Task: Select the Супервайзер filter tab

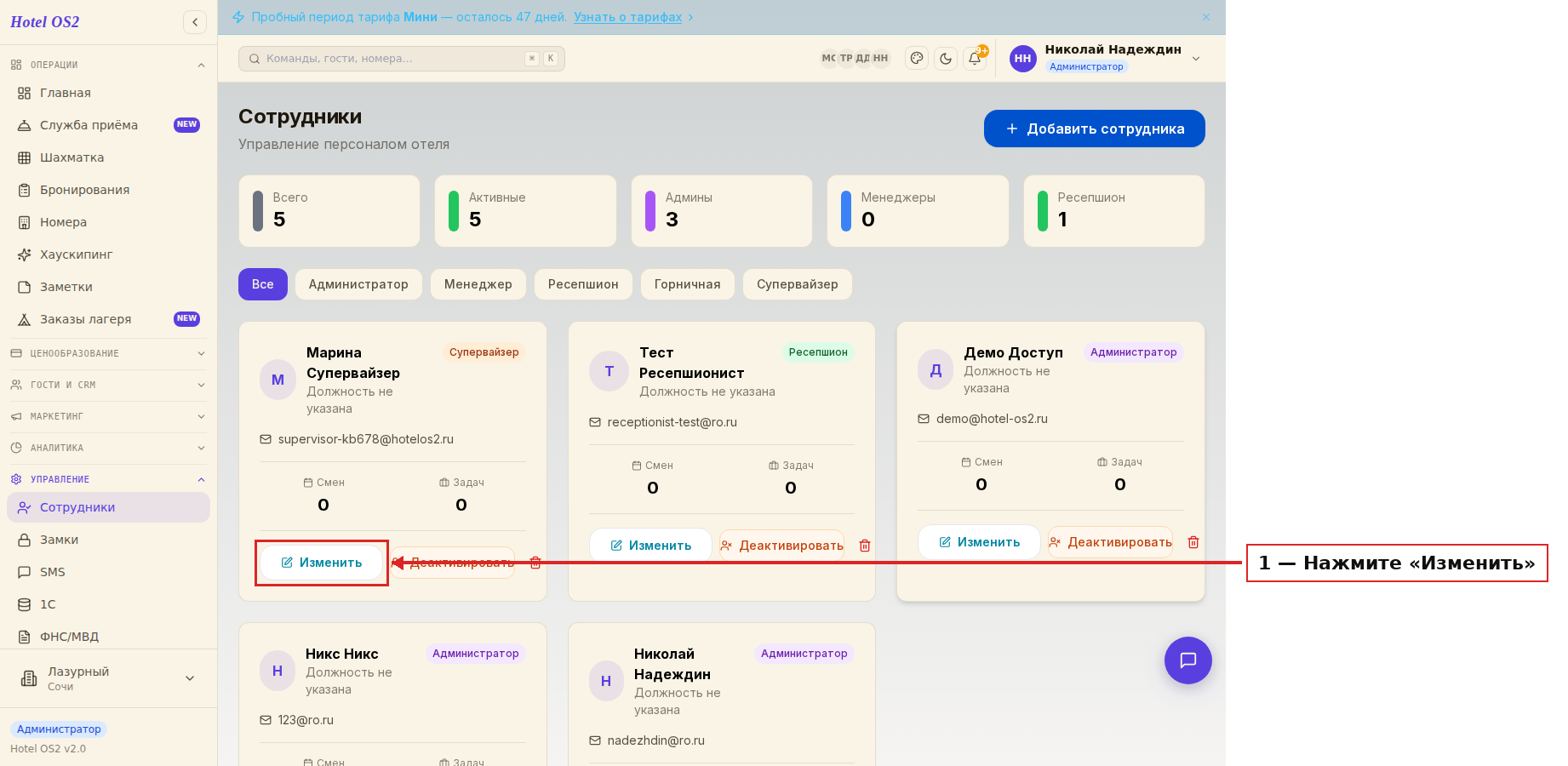Action: click(x=798, y=284)
